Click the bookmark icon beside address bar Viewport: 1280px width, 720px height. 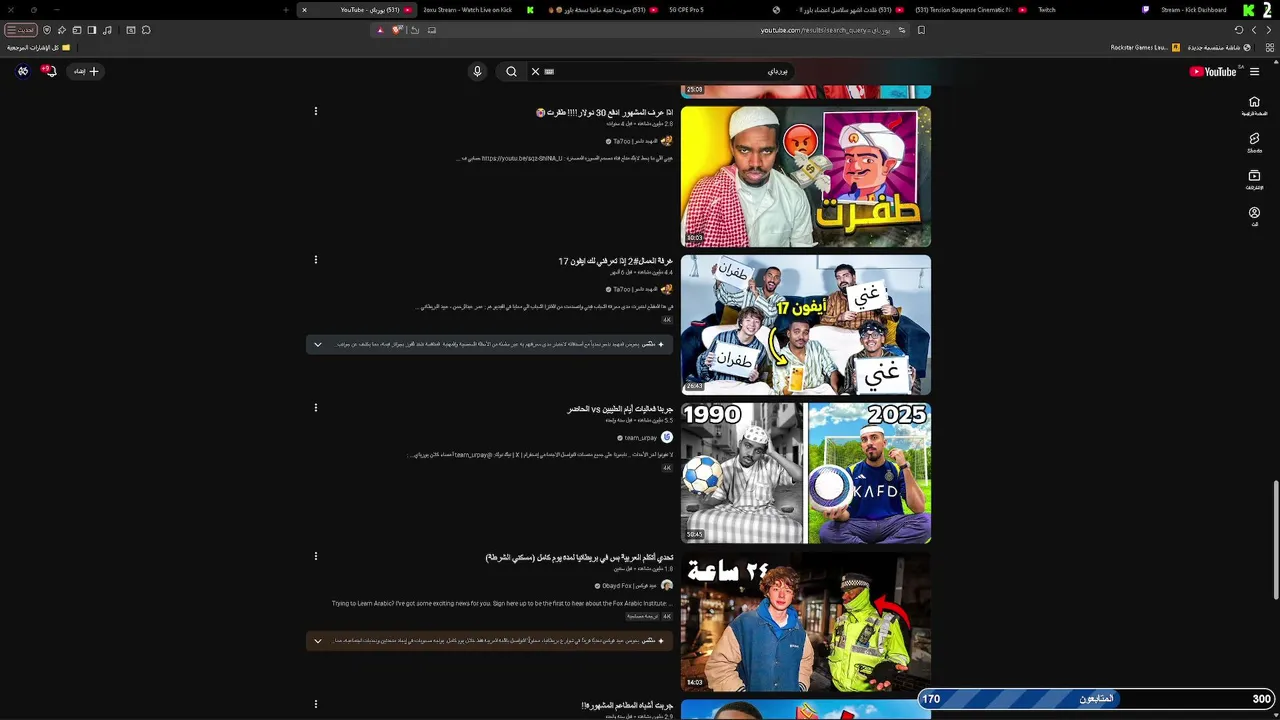pyautogui.click(x=921, y=30)
